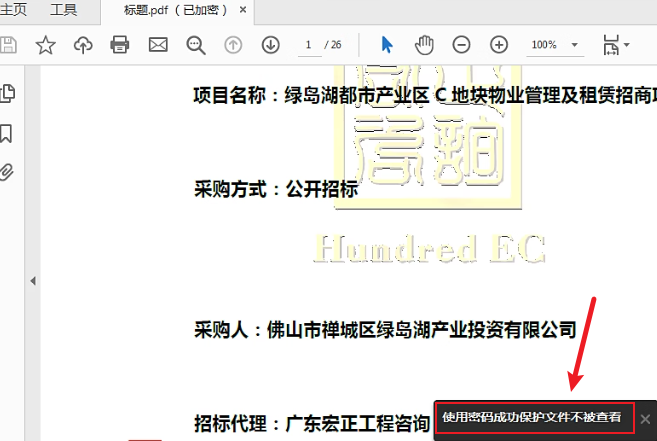The width and height of the screenshot is (657, 441).
Task: Click the / 26 total pages label
Action: [x=333, y=45]
